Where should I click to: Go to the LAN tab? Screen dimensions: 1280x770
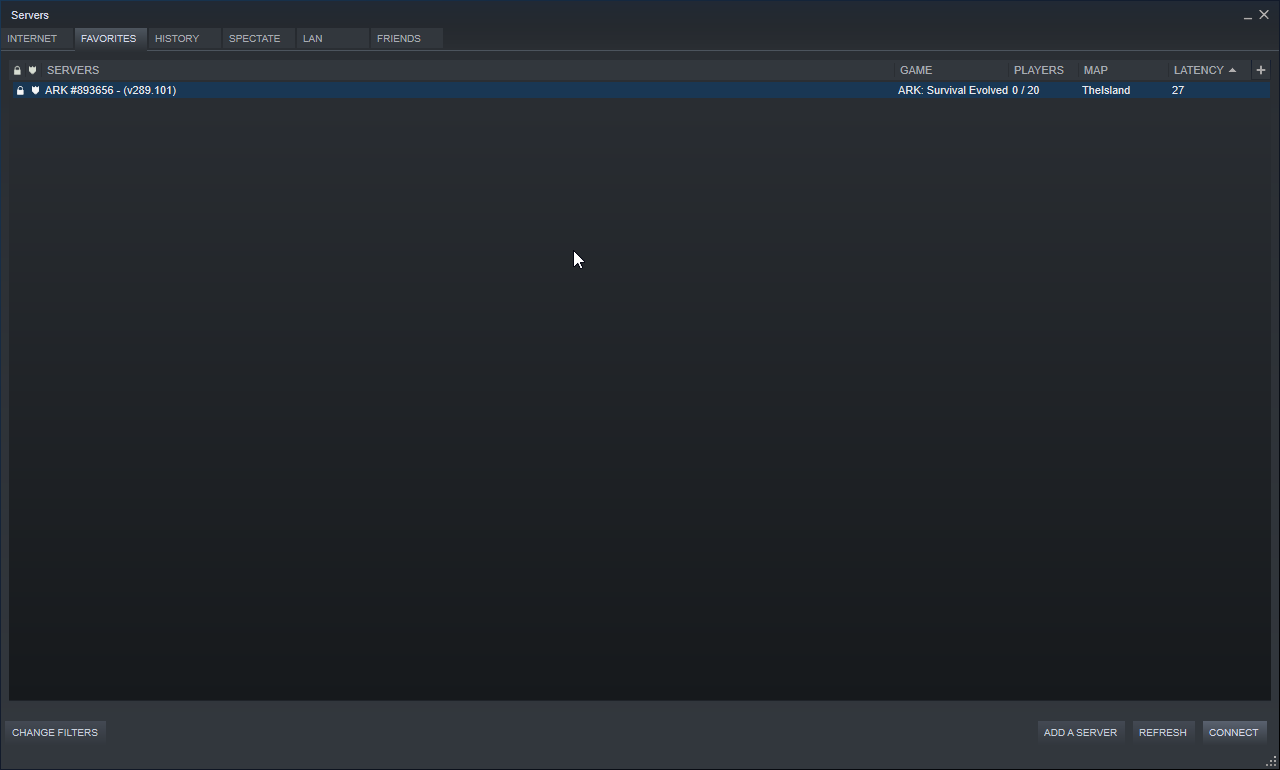[x=313, y=38]
